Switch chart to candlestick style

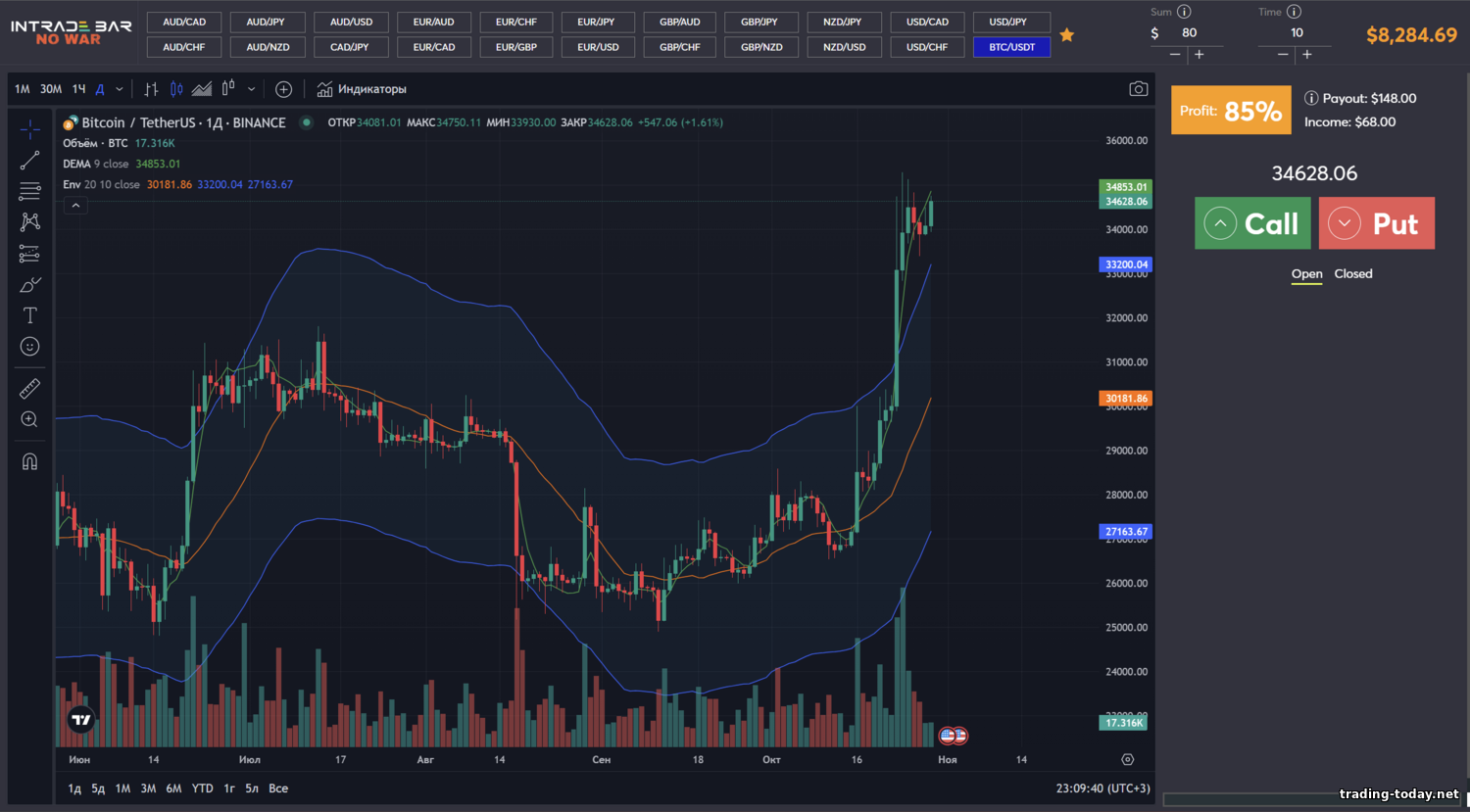(176, 89)
